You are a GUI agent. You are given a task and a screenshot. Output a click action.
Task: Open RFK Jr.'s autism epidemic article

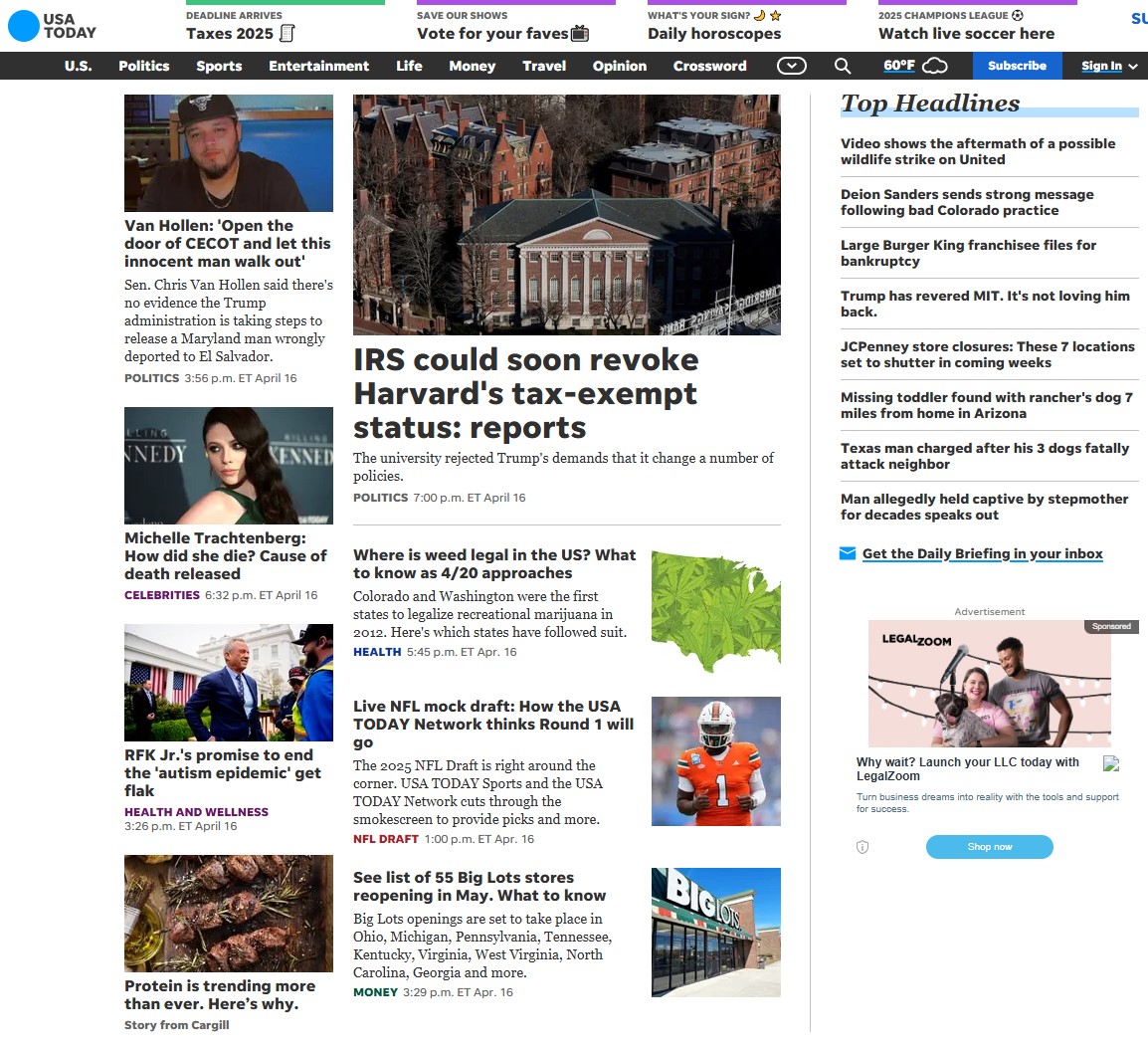pyautogui.click(x=223, y=773)
